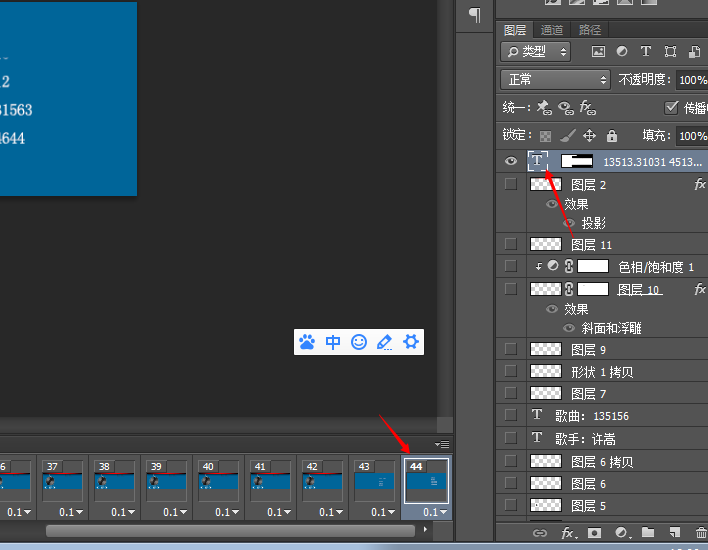
Task: Filter layers by text type
Action: pos(646,51)
